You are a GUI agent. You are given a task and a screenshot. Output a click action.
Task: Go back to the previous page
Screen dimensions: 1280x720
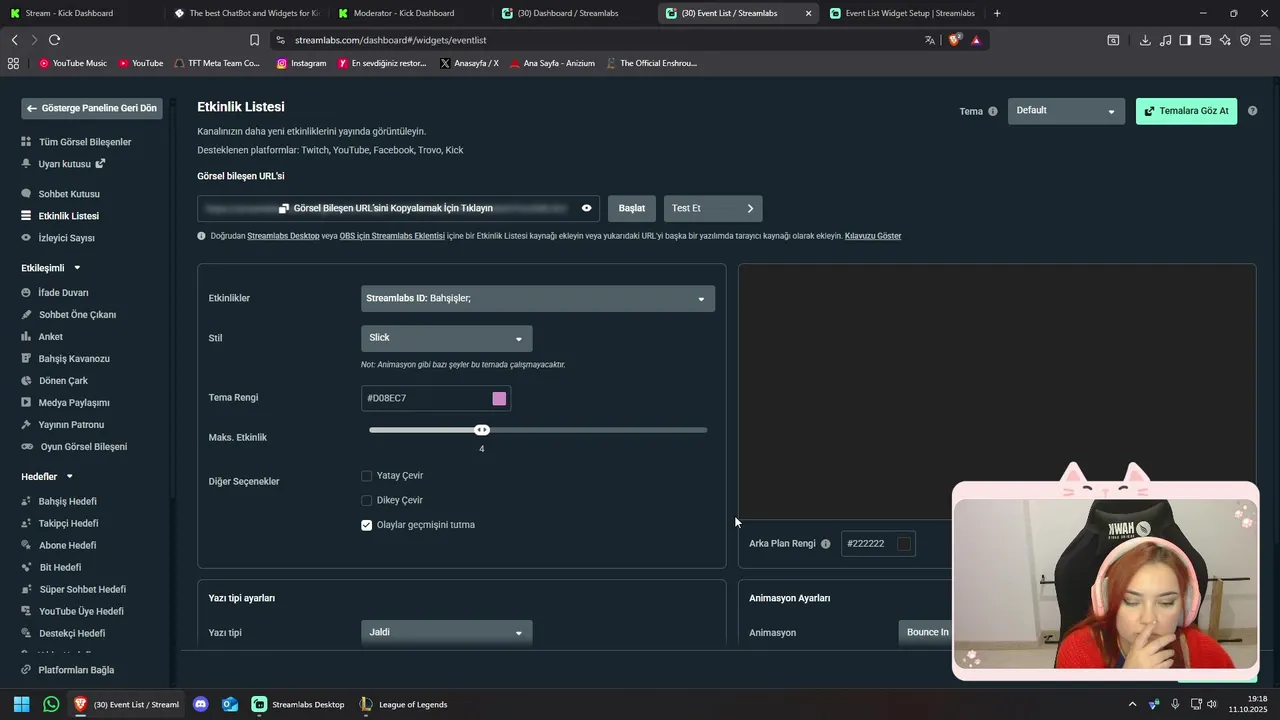(14, 40)
